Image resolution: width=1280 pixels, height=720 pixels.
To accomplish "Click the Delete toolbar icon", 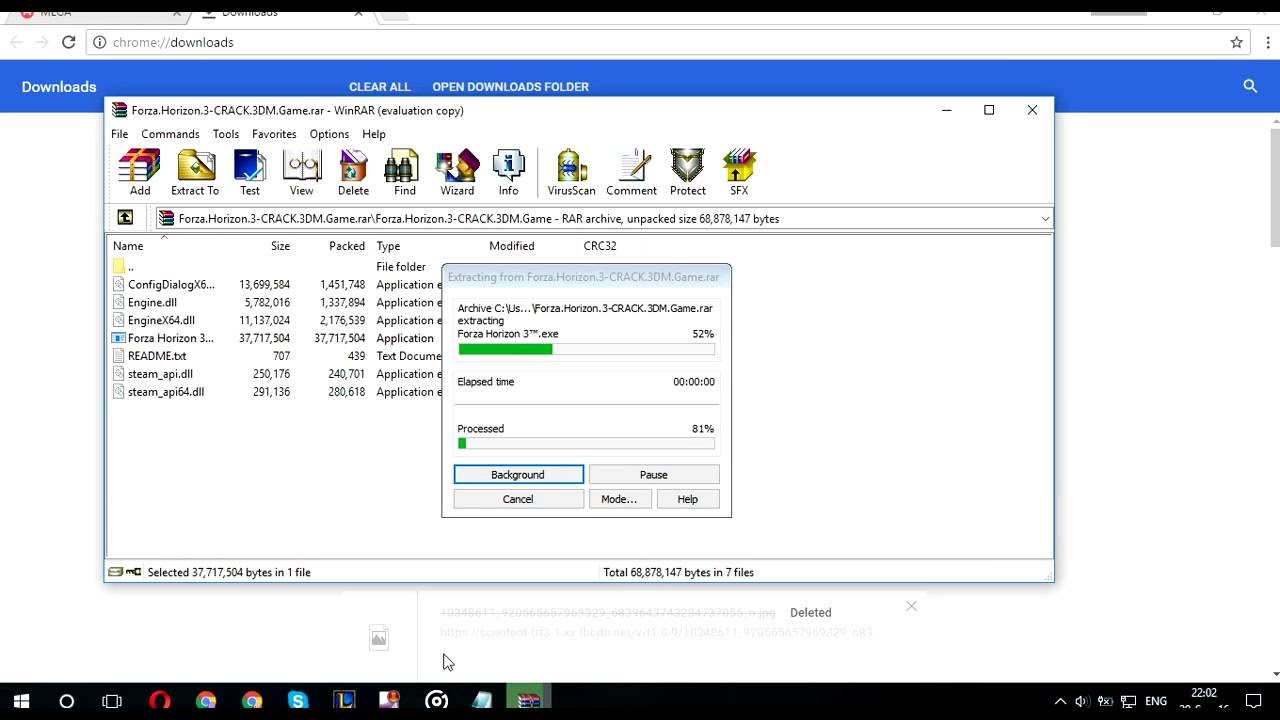I will (x=353, y=172).
